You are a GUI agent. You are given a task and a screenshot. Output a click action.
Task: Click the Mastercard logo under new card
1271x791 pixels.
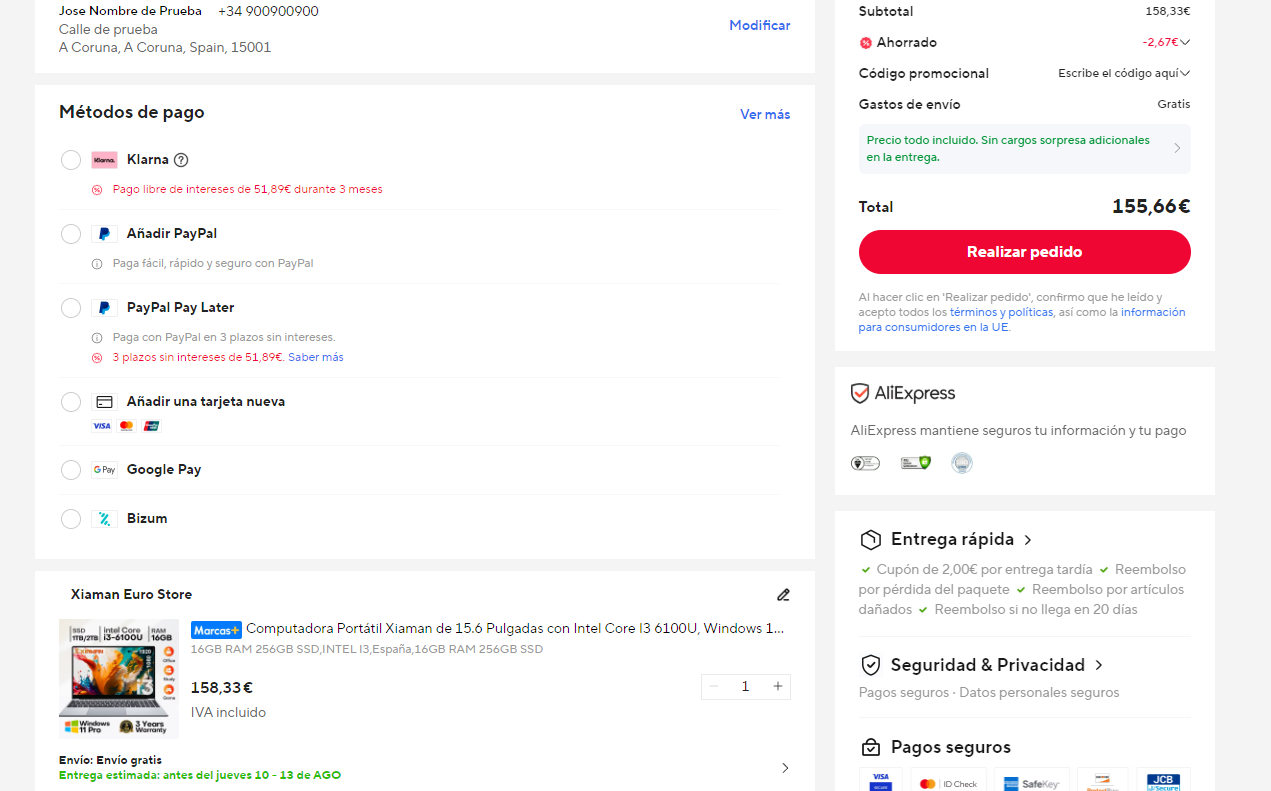[x=126, y=426]
